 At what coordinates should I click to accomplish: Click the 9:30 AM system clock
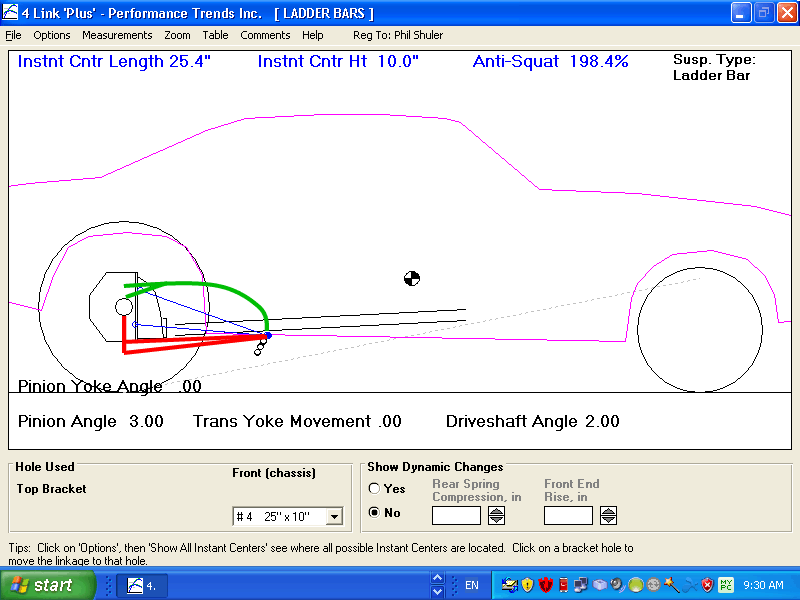763,585
